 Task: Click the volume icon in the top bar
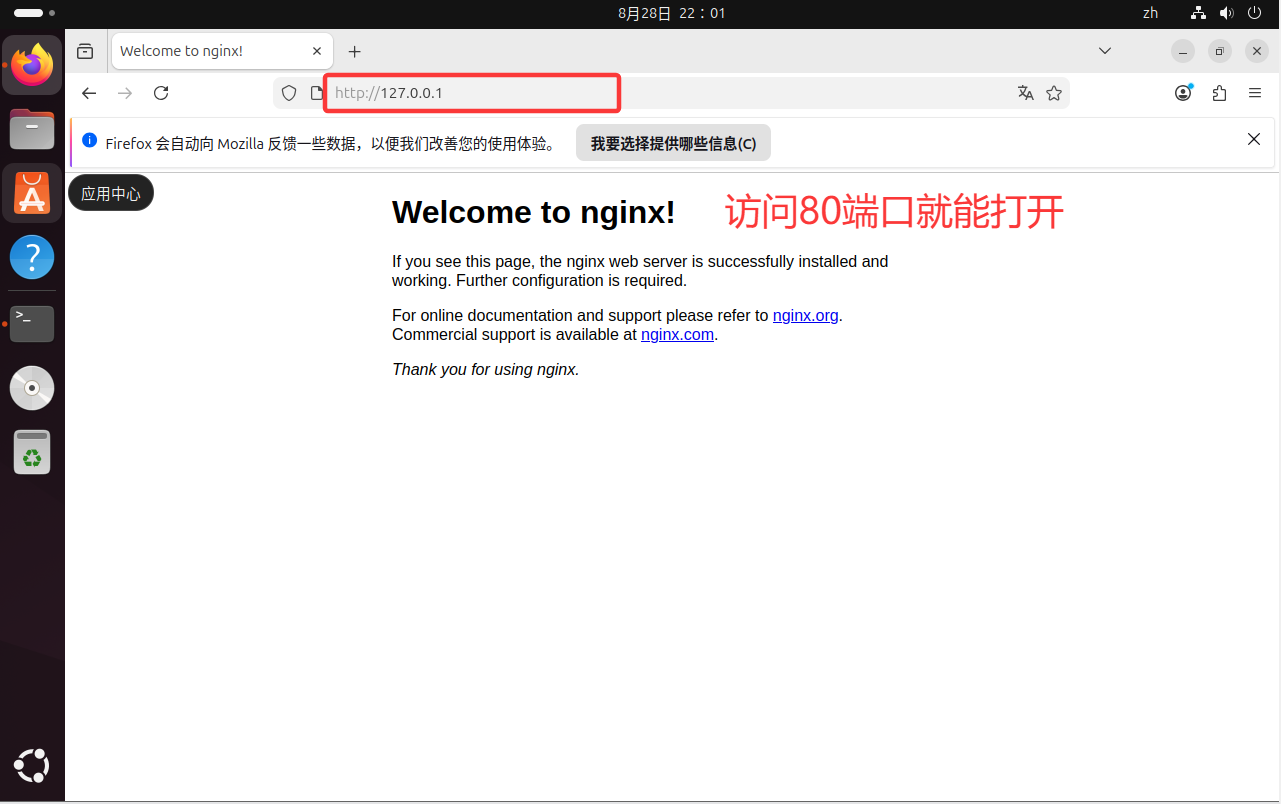tap(1227, 14)
